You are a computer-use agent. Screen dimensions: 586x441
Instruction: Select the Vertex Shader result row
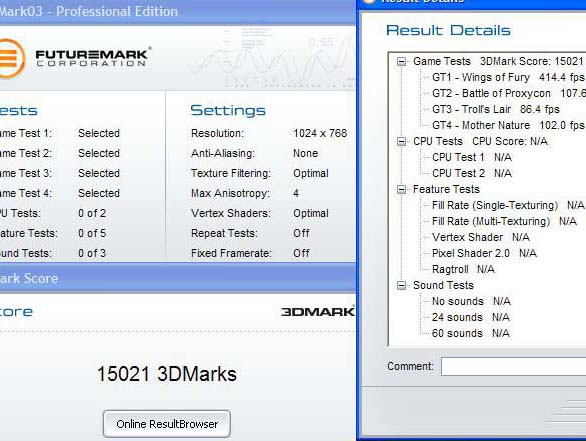coord(481,237)
